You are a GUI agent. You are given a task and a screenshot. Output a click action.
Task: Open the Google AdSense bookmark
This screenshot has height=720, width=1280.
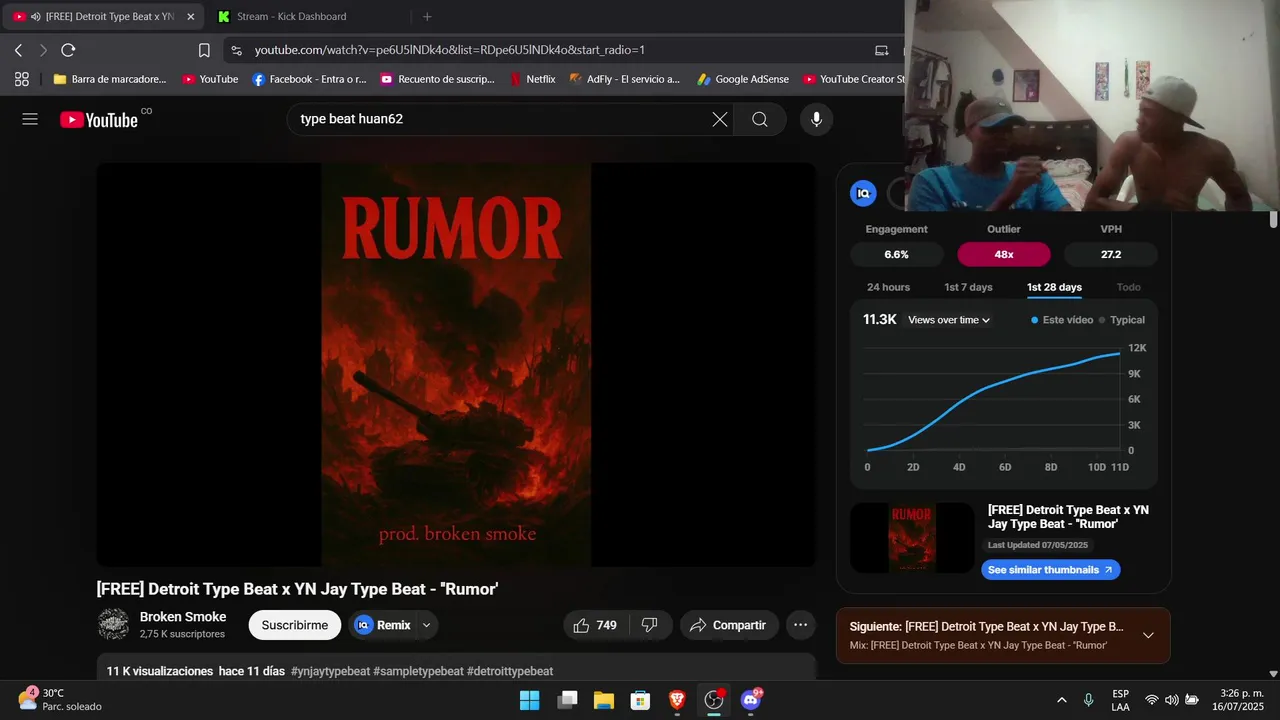pyautogui.click(x=743, y=79)
